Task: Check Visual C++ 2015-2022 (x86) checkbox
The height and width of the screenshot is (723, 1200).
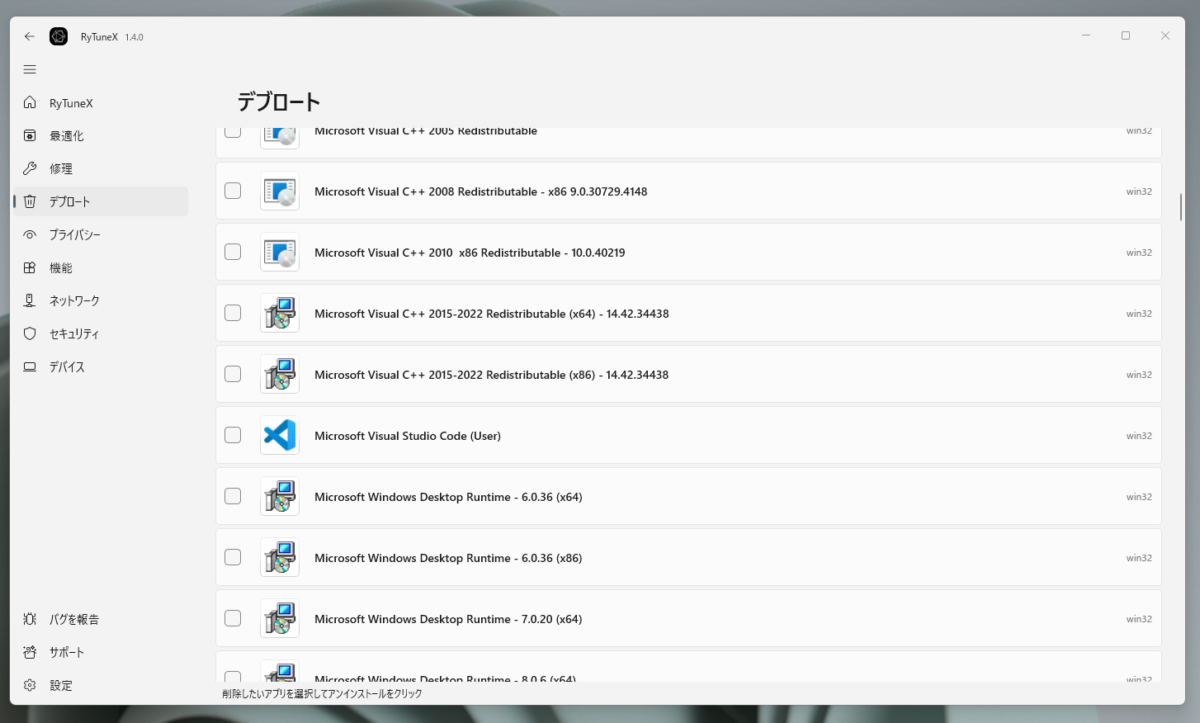Action: pos(232,374)
